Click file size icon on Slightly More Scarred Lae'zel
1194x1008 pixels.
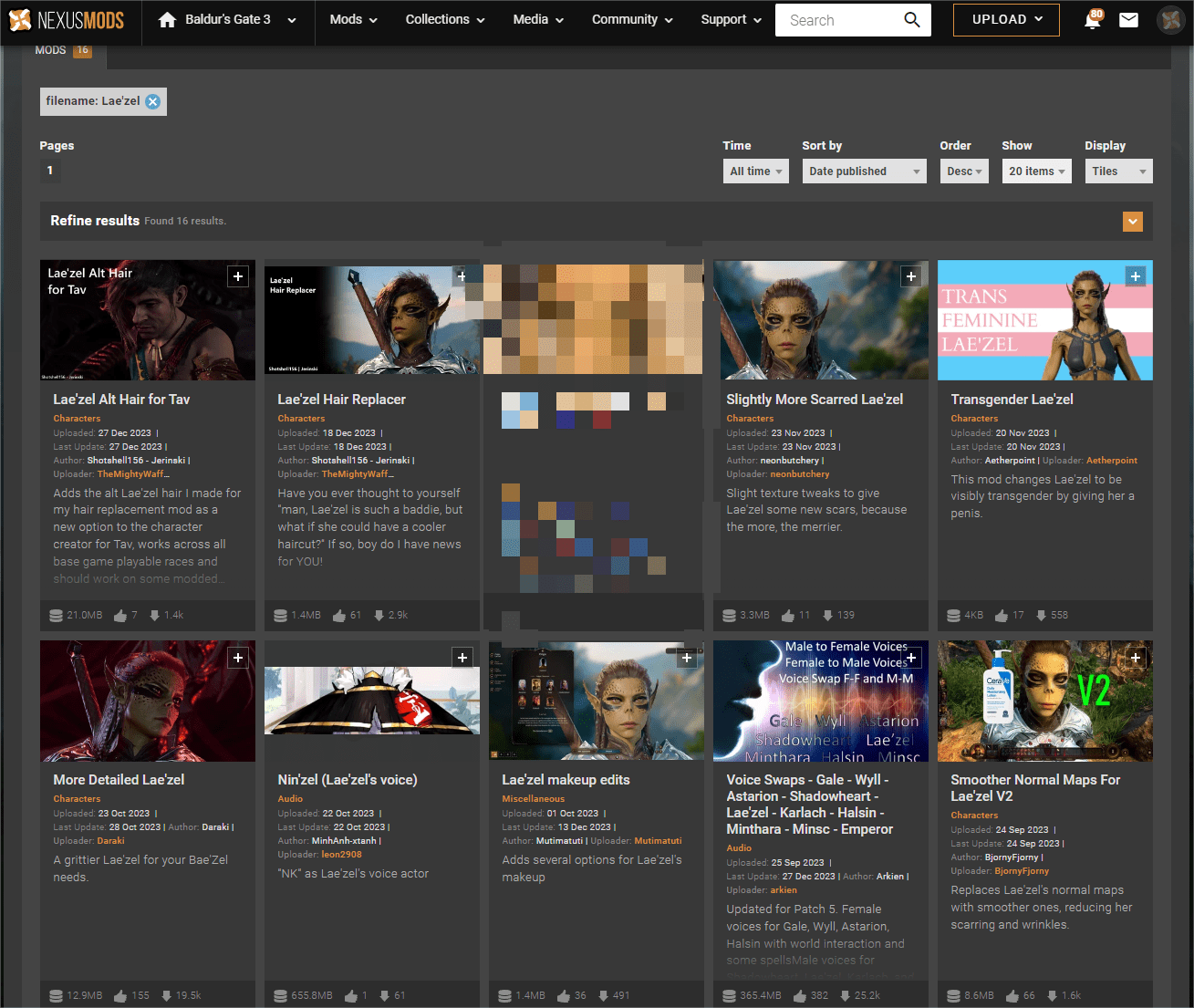(x=729, y=616)
